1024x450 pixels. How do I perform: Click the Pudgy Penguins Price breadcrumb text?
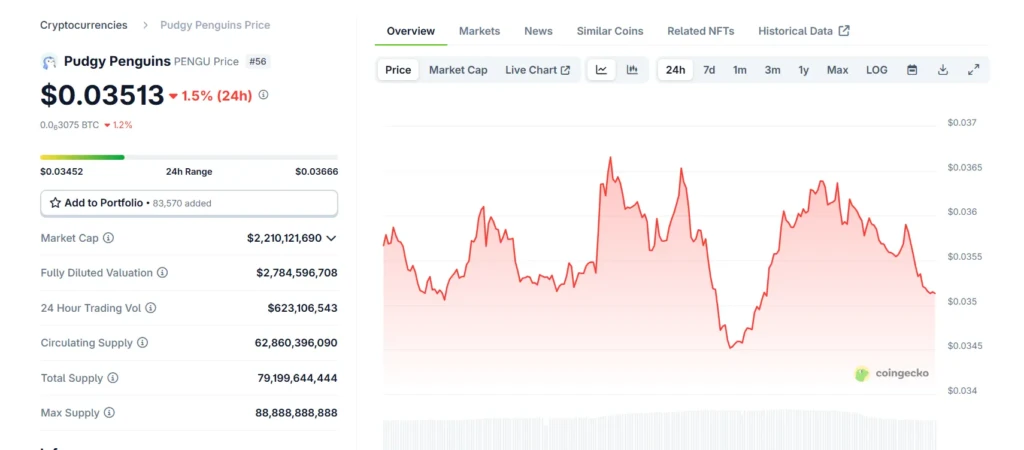tap(215, 25)
